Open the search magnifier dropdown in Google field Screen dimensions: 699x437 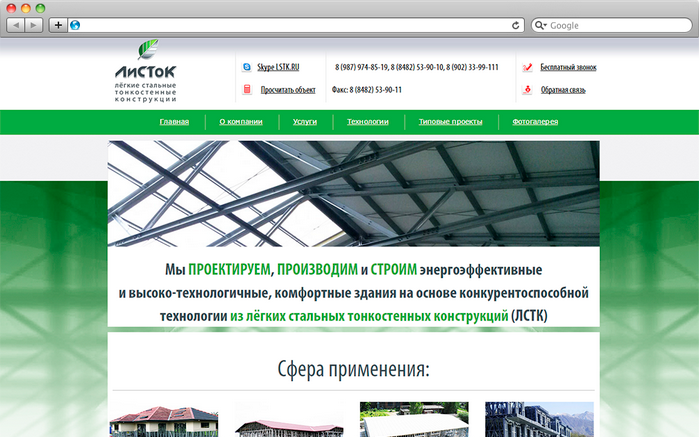click(541, 25)
